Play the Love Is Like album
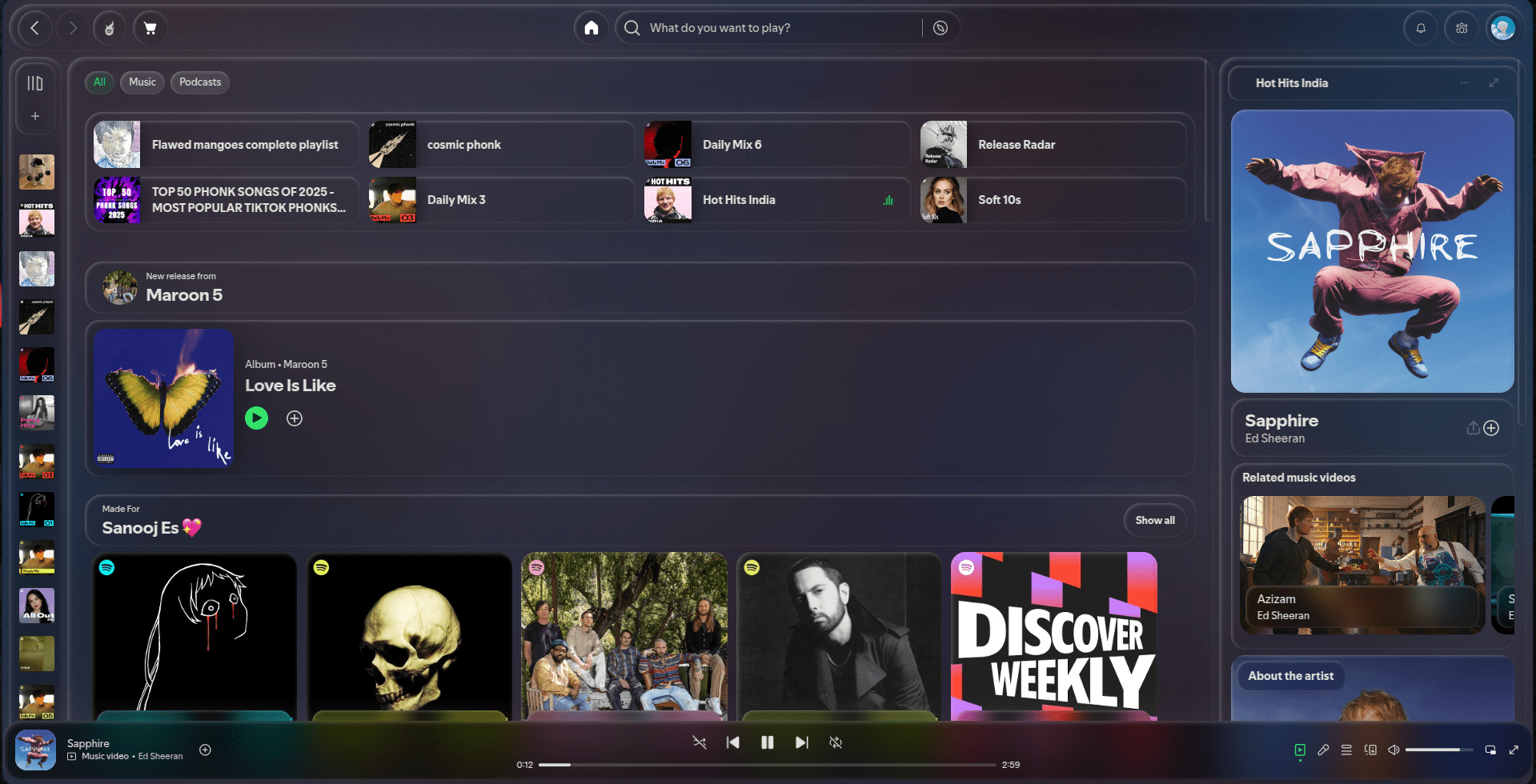 coord(256,417)
